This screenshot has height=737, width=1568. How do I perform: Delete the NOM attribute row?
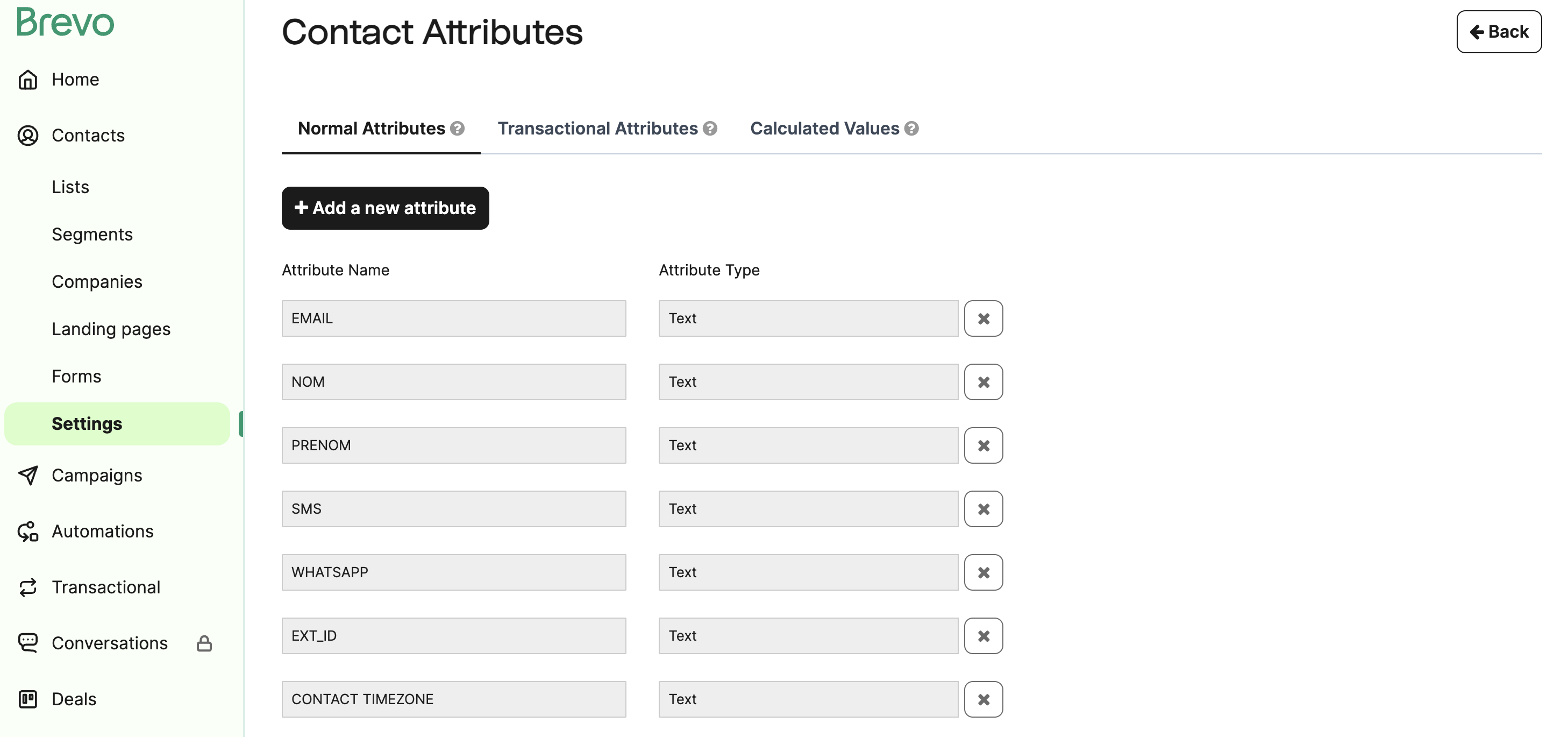tap(983, 382)
